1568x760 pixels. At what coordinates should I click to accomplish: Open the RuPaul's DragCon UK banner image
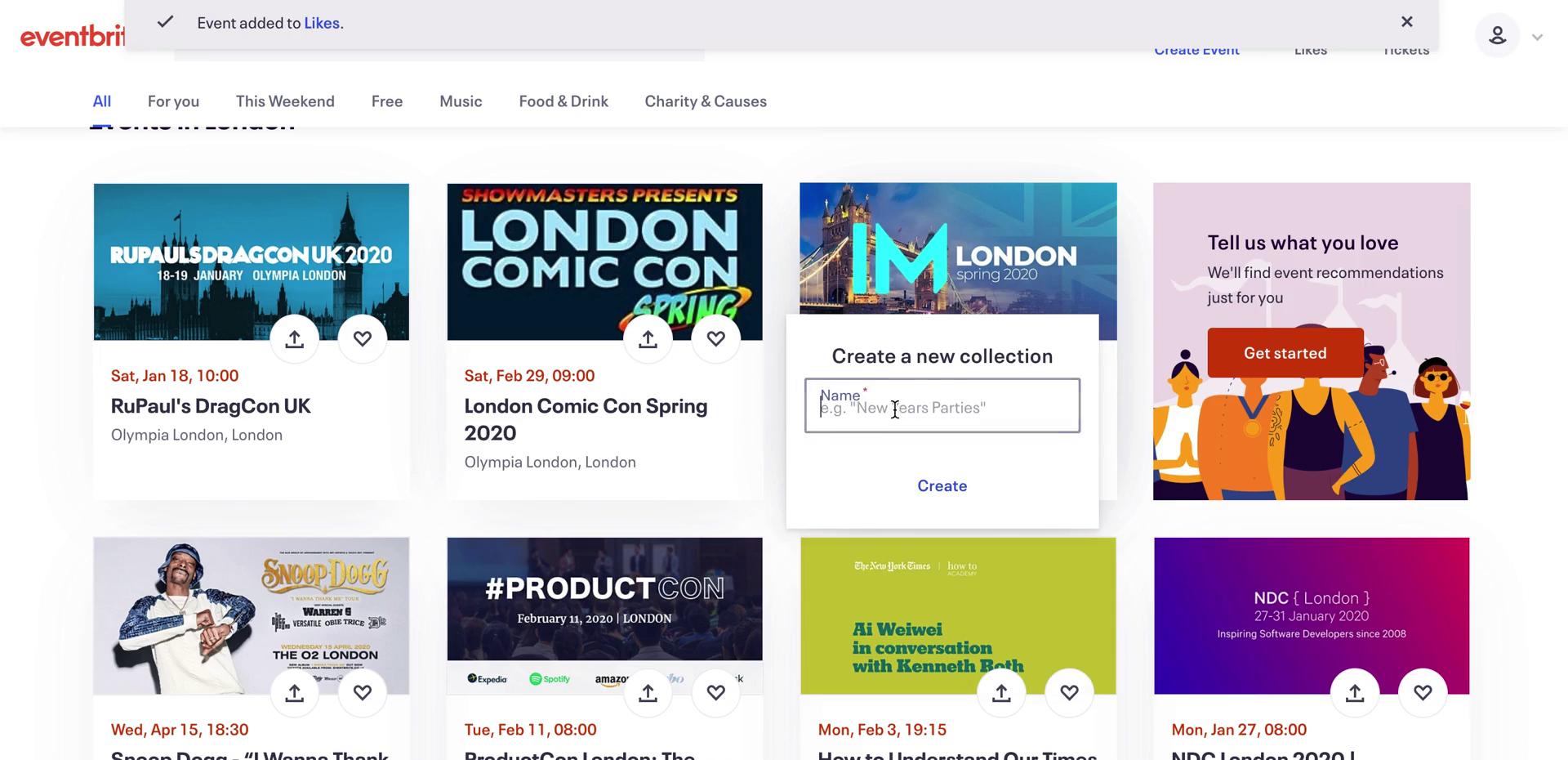click(x=252, y=262)
